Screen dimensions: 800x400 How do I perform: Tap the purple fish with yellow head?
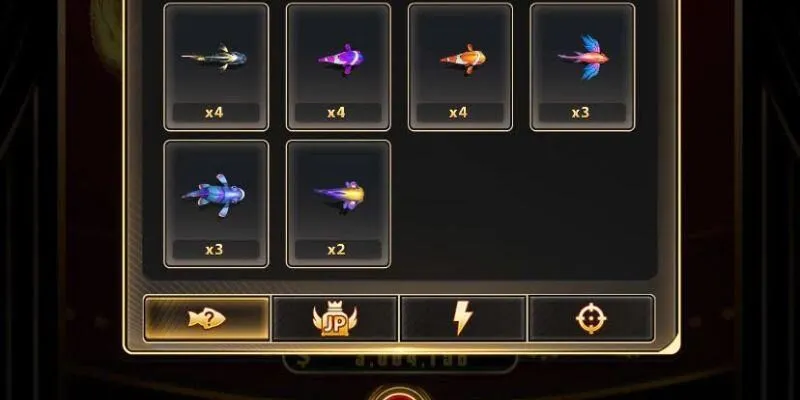pyautogui.click(x=340, y=194)
